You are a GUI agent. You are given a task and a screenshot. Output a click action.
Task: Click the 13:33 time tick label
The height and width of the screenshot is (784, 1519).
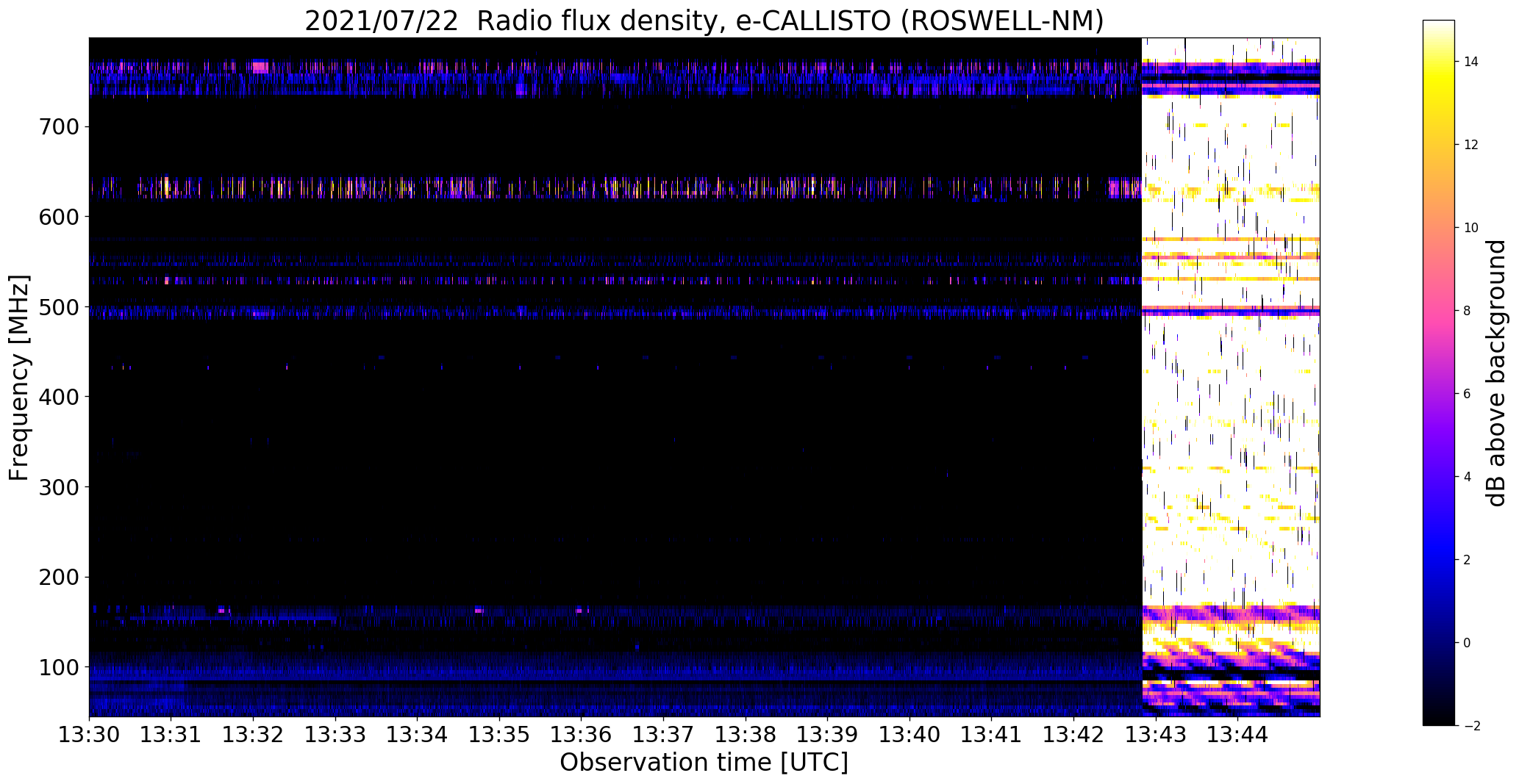[335, 734]
